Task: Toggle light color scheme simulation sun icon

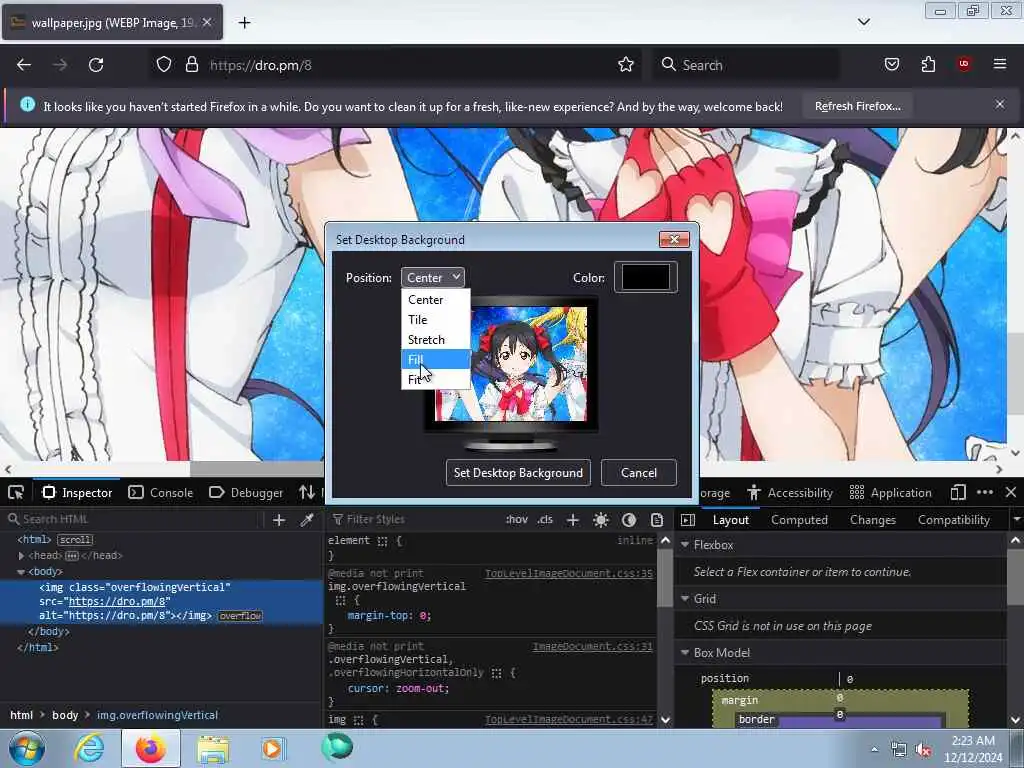Action: click(x=601, y=520)
